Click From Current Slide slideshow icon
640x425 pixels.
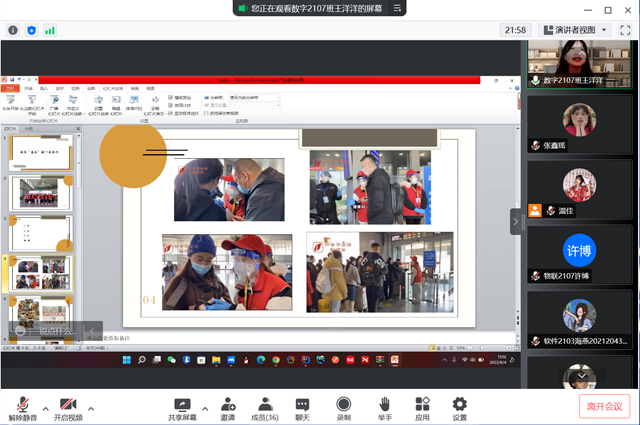[x=32, y=105]
